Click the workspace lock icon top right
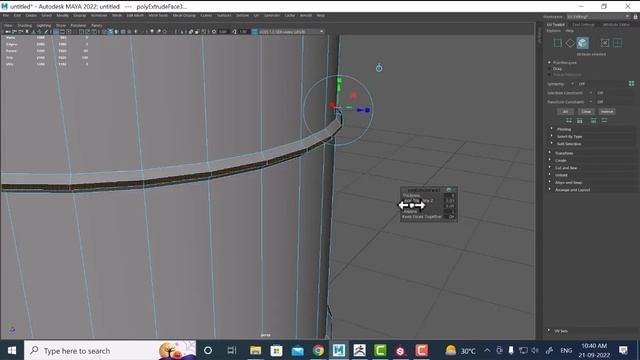This screenshot has height=360, width=640. (x=635, y=17)
